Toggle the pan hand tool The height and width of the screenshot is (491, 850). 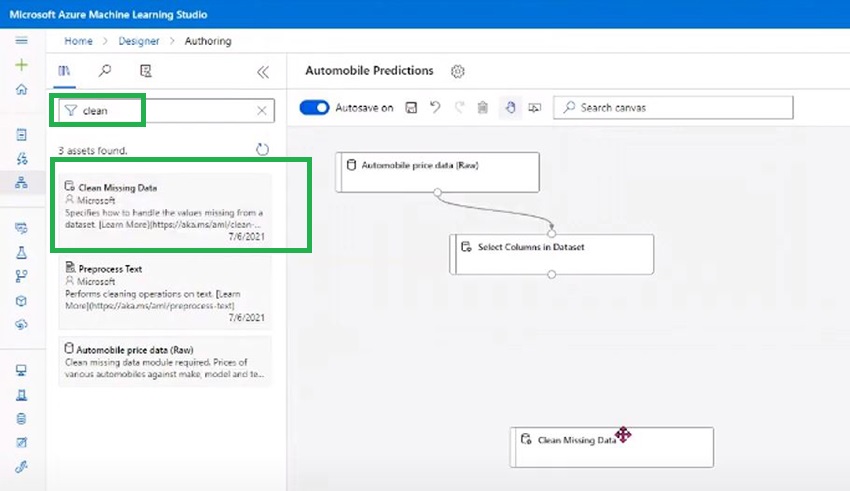510,108
